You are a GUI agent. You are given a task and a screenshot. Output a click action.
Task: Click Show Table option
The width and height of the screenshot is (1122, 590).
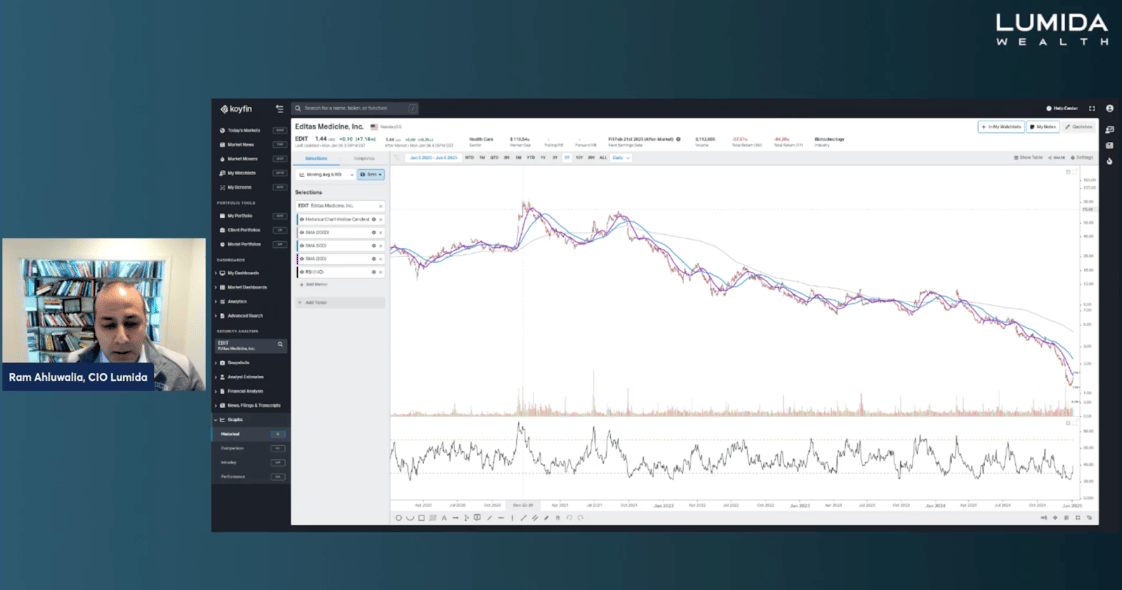1028,157
